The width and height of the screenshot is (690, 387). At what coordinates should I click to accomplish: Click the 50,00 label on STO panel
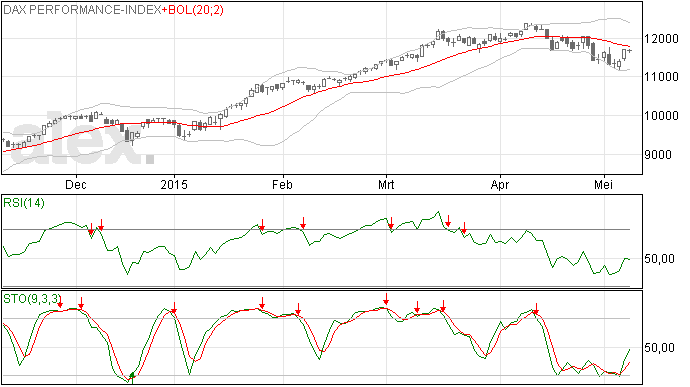coord(659,348)
